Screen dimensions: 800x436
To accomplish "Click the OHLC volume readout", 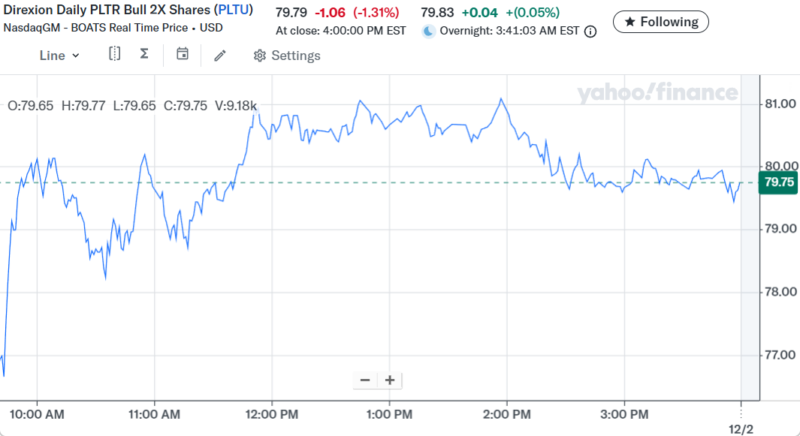I will (132, 105).
